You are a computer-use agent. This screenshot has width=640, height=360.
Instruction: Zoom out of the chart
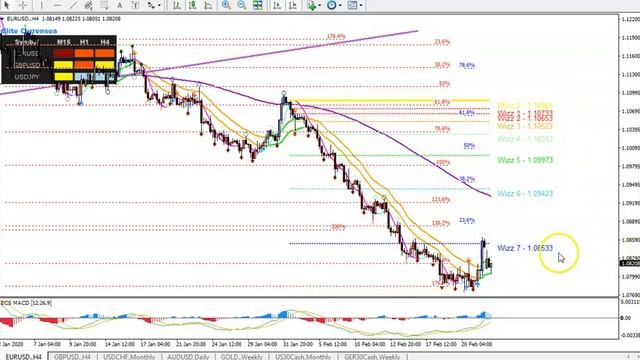tap(242, 5)
